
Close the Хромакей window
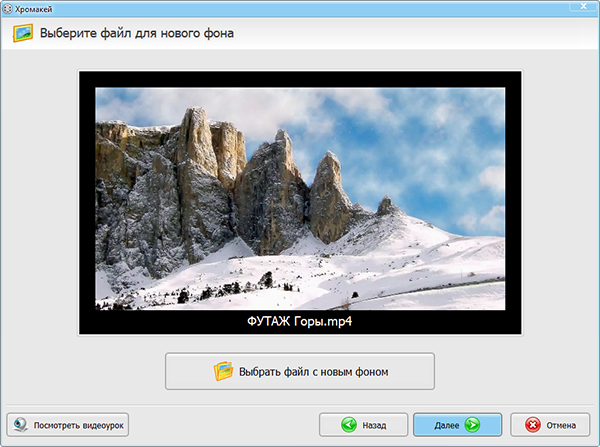pyautogui.click(x=583, y=6)
